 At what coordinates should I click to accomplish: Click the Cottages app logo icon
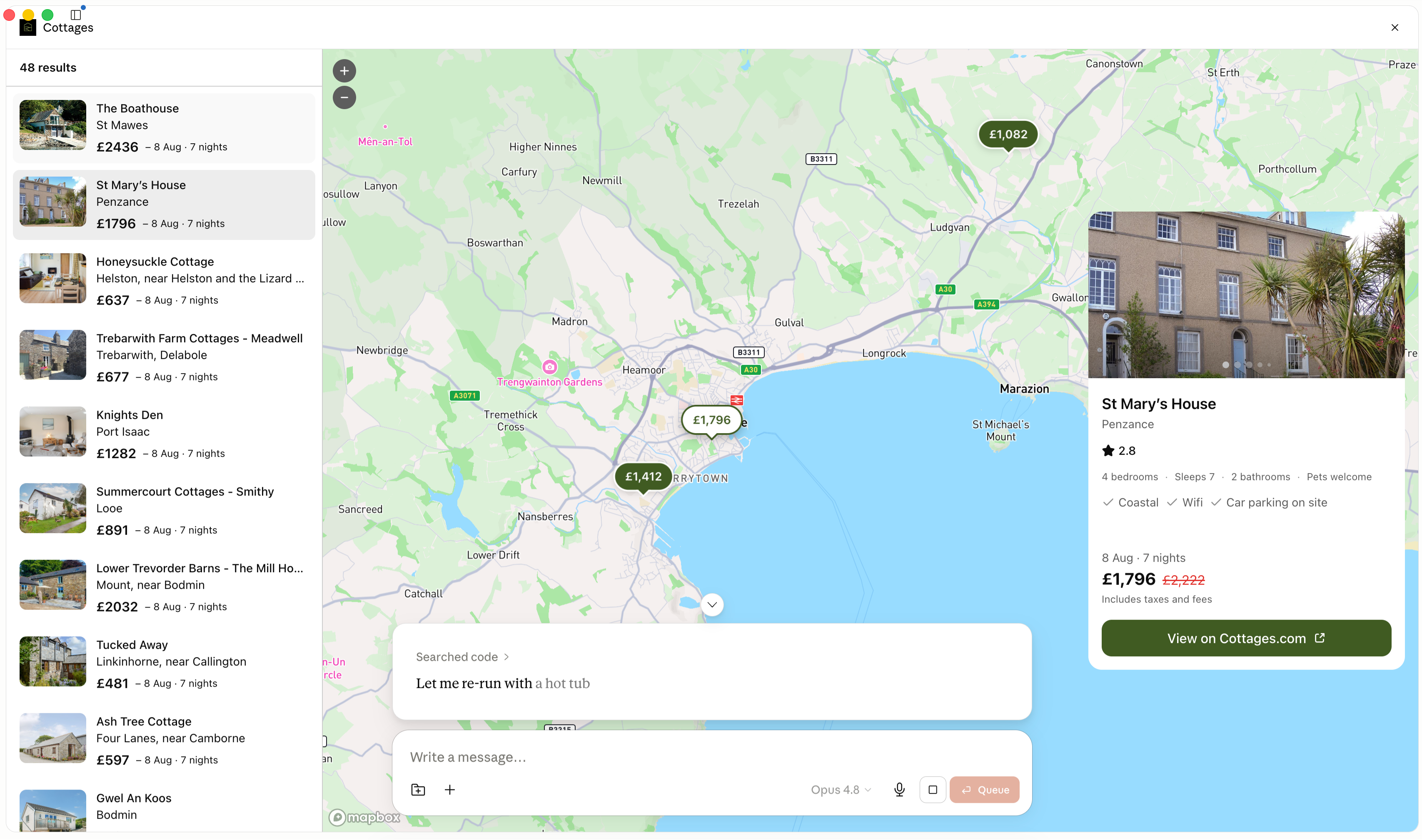point(28,27)
